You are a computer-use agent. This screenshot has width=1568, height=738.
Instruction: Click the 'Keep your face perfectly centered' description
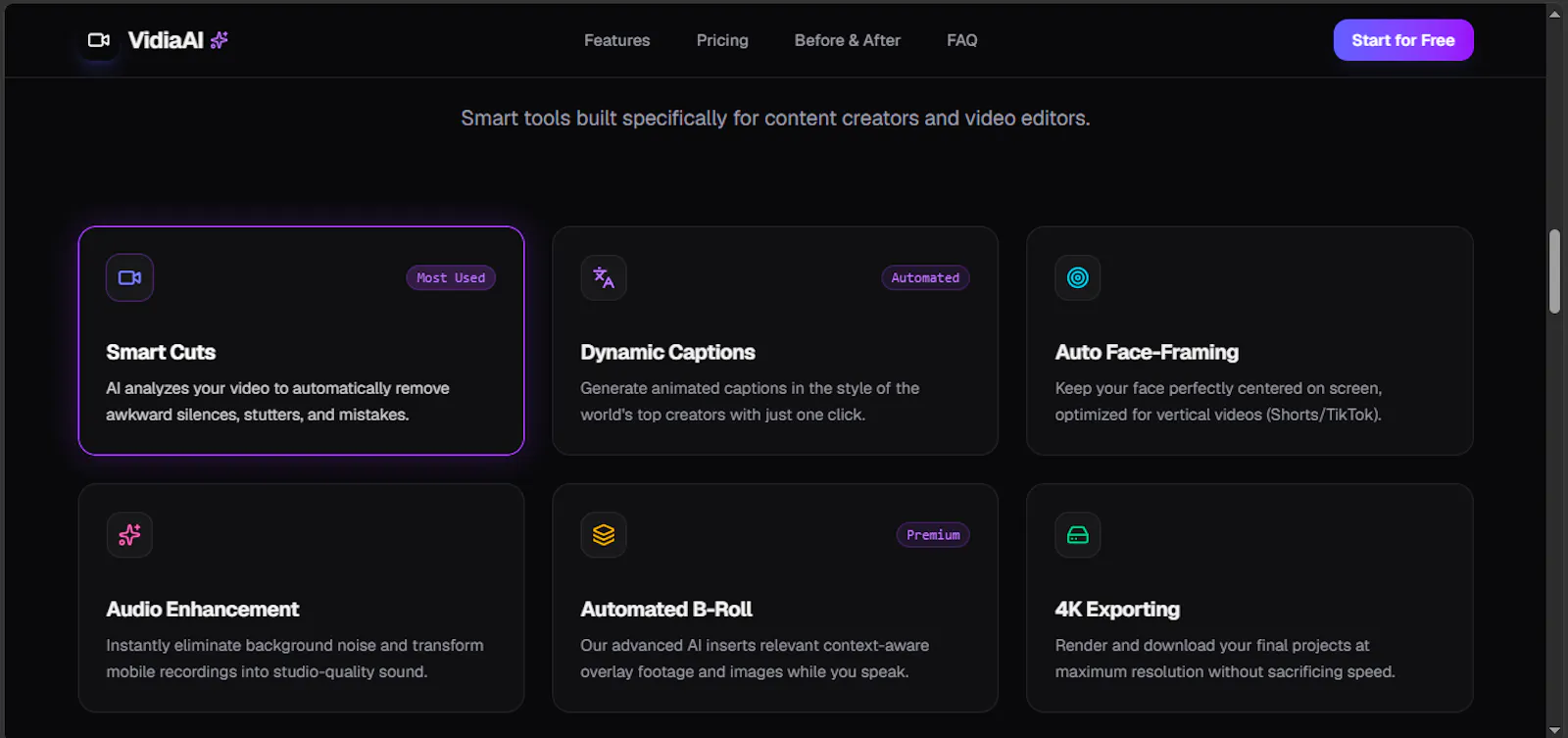click(x=1218, y=402)
